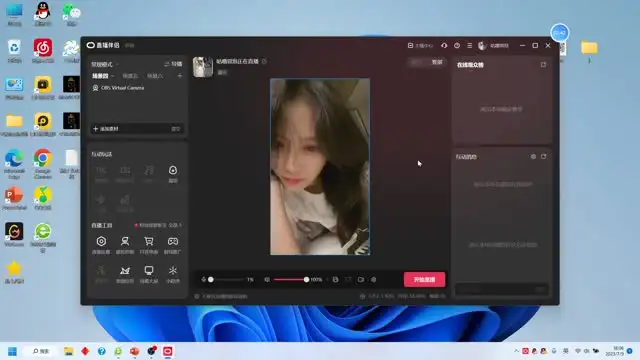The height and width of the screenshot is (360, 640).
Task: Click the recording icon after the 100% slider
Action: pos(335,280)
